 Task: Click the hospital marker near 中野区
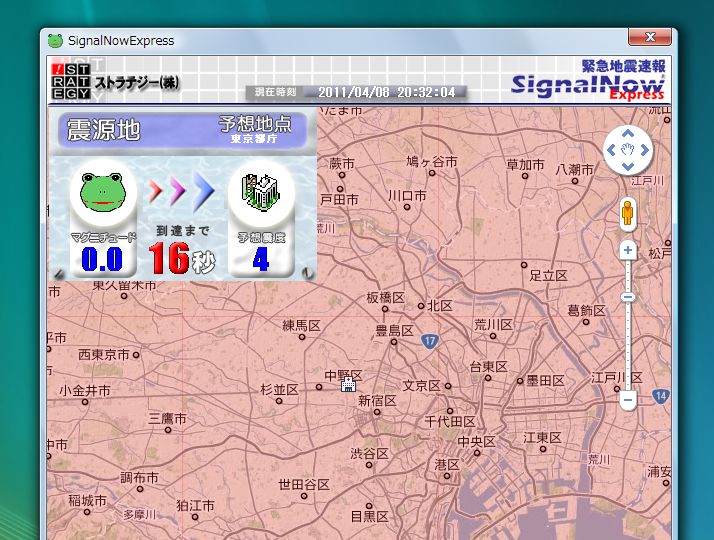pyautogui.click(x=348, y=384)
